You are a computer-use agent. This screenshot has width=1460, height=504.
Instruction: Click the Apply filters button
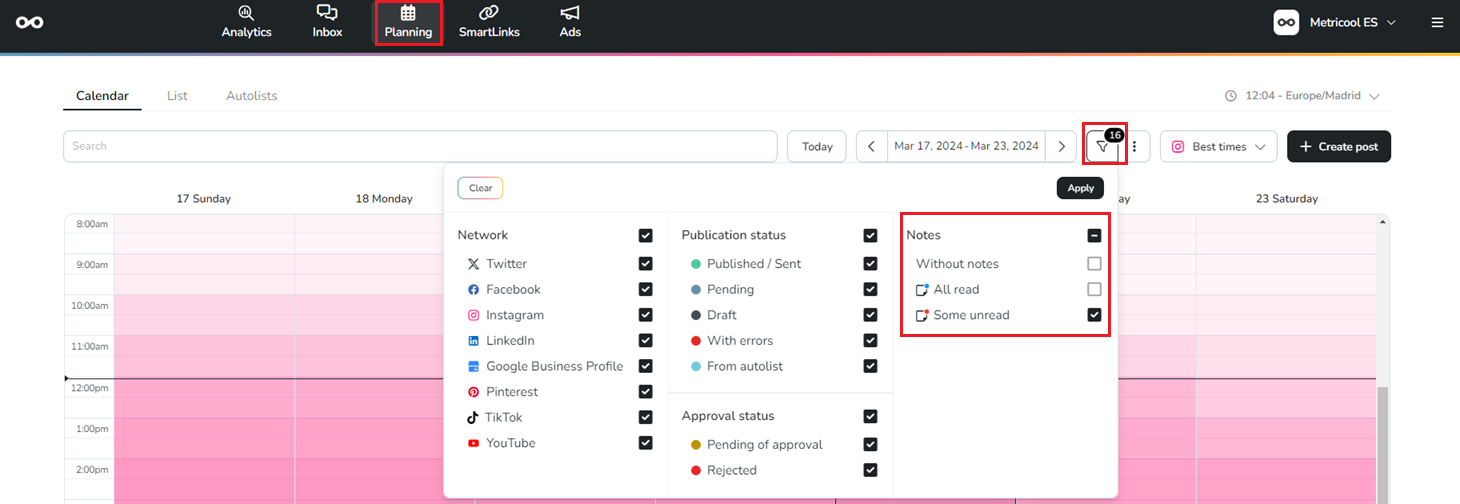[1080, 188]
